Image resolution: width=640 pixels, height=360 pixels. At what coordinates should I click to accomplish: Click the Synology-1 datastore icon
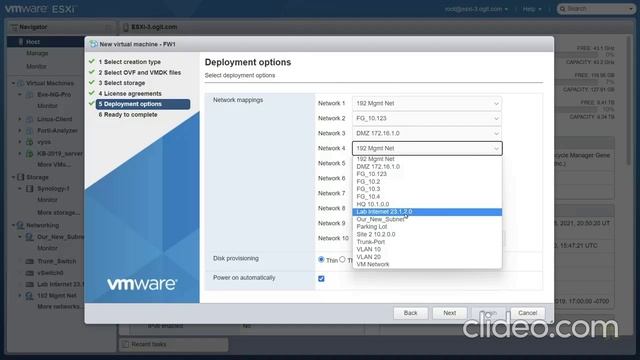point(29,189)
